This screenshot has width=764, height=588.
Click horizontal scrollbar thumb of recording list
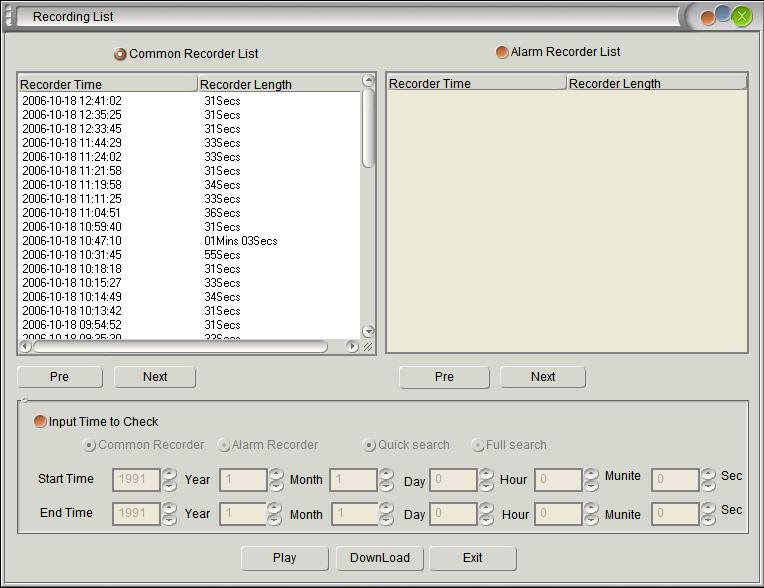[x=180, y=346]
